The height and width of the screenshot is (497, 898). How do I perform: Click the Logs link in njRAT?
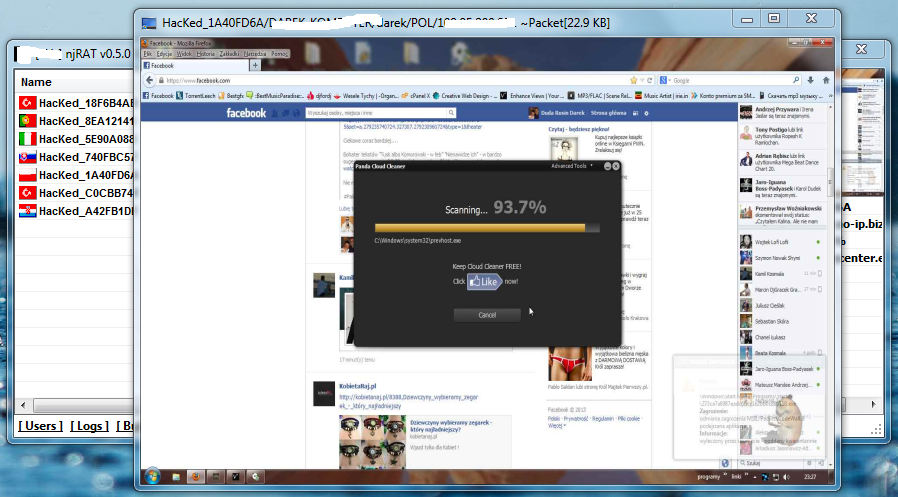tap(89, 426)
